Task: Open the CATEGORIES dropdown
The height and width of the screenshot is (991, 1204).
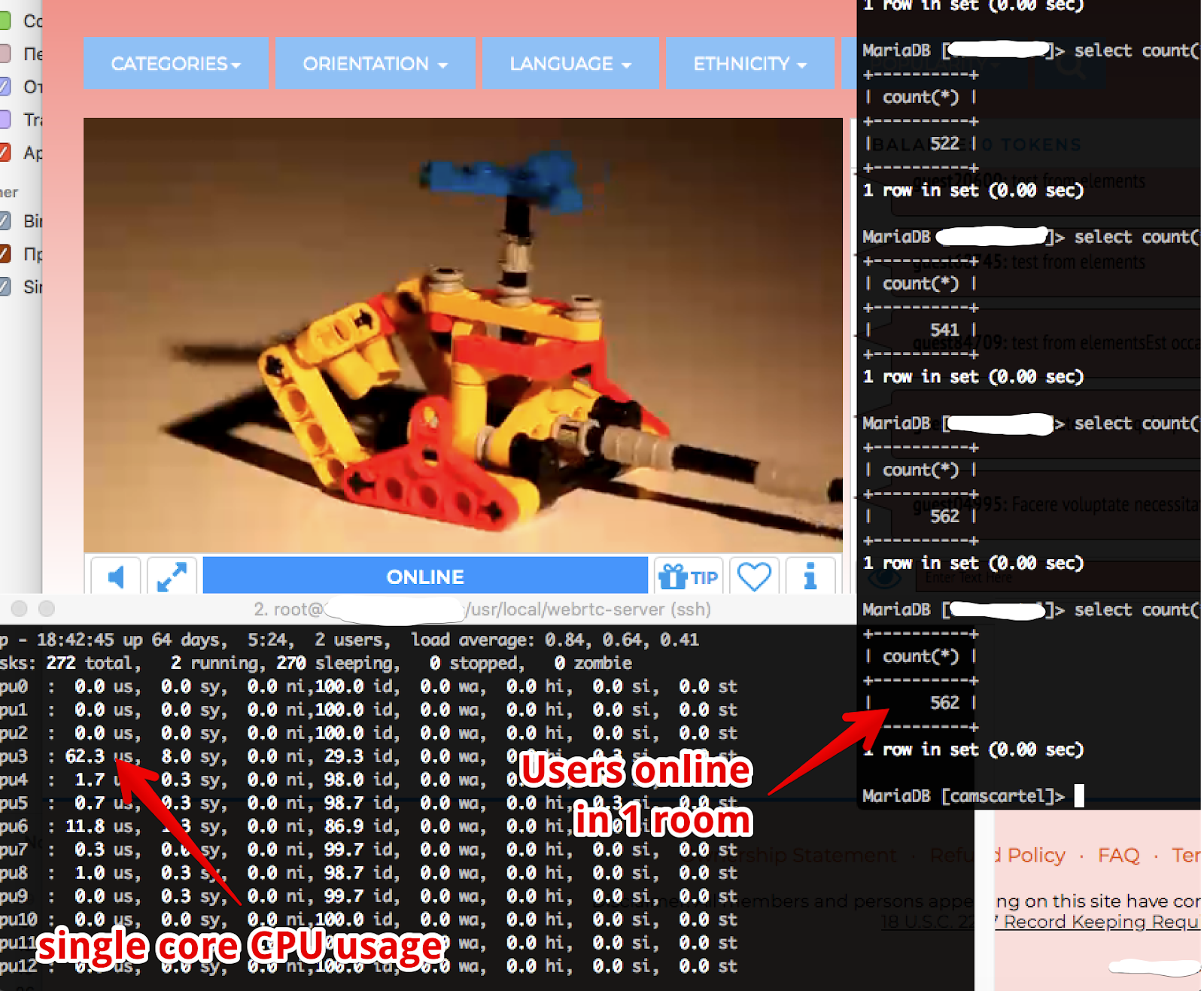Action: click(176, 64)
